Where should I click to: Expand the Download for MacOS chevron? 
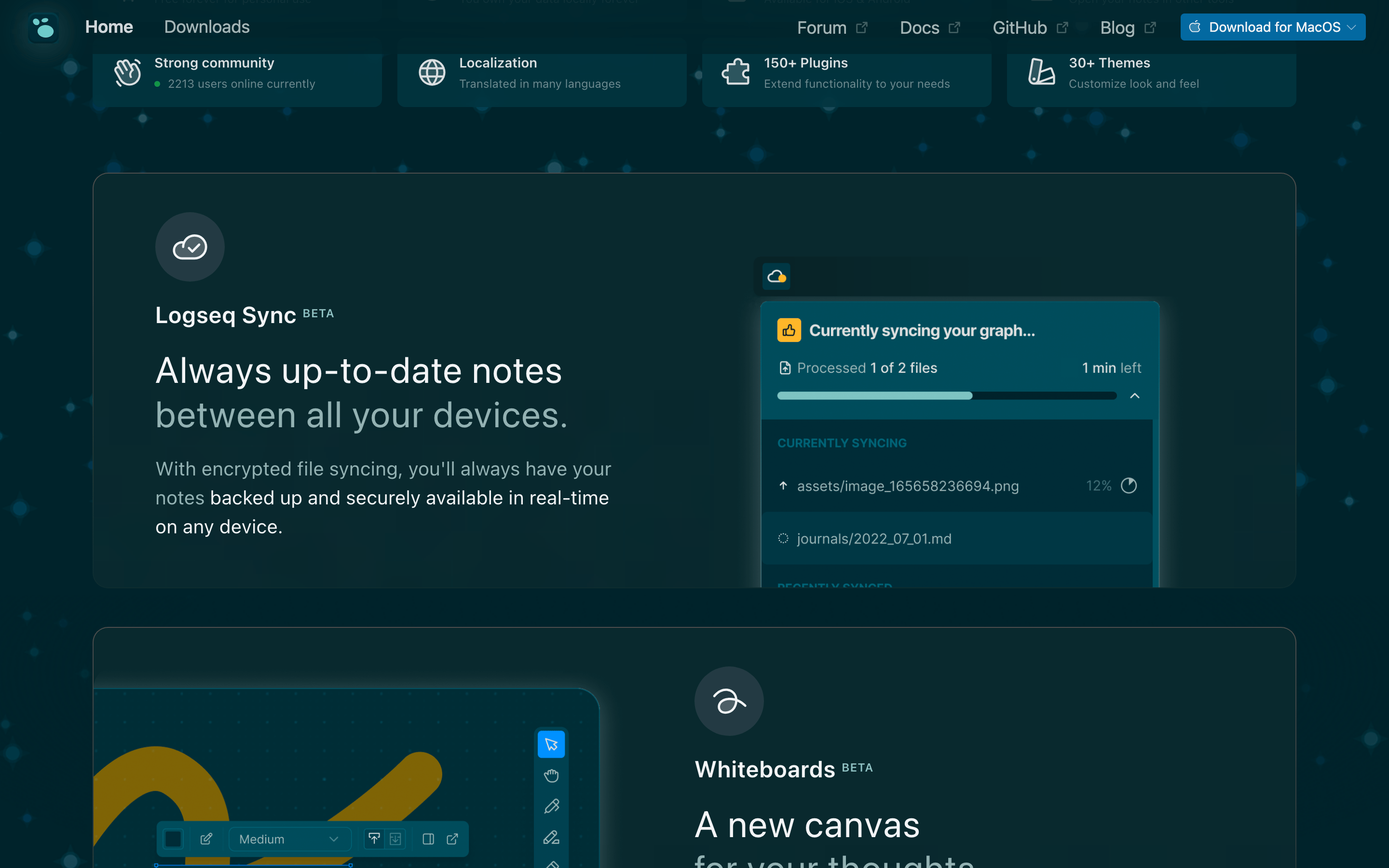[x=1351, y=27]
